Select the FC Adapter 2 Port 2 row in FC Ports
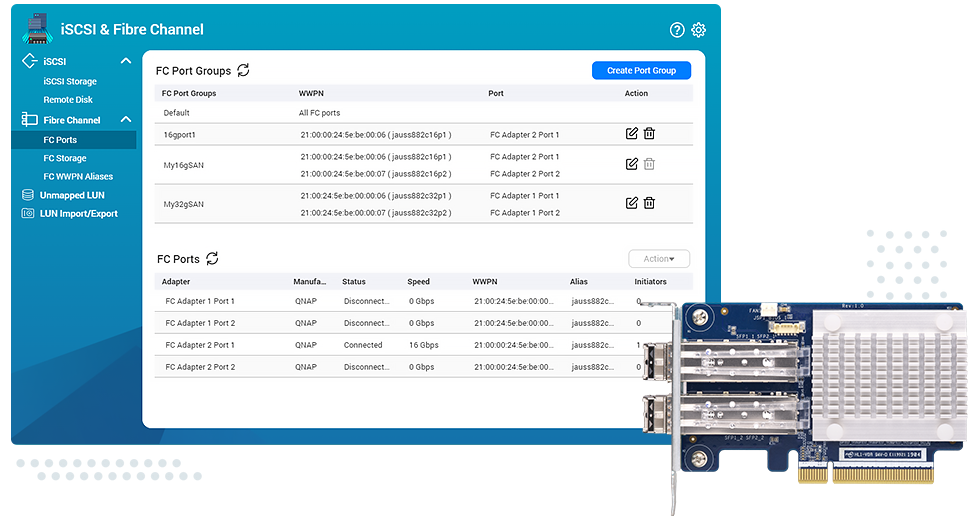Image resolution: width=980 pixels, height=530 pixels. (x=400, y=367)
